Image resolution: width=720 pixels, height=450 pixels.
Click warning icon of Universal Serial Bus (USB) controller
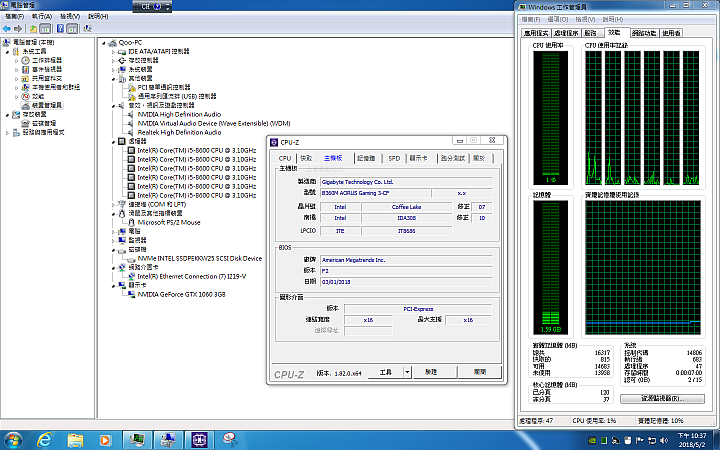point(132,96)
